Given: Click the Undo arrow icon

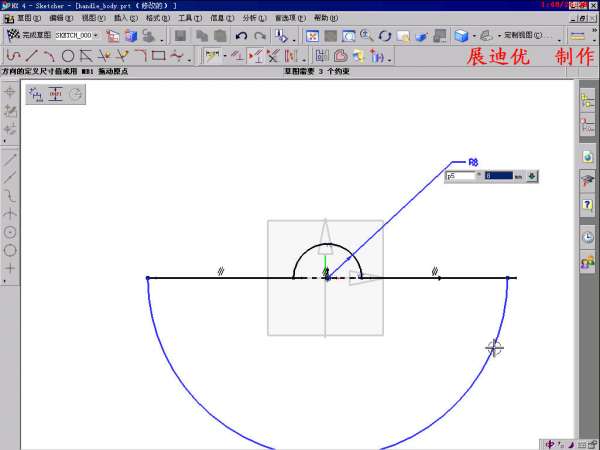Looking at the screenshot, I should (x=241, y=36).
